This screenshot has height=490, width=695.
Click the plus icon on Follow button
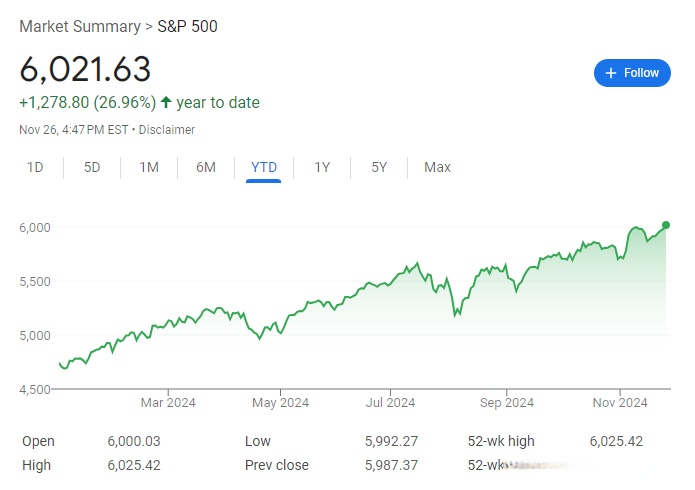pos(611,73)
